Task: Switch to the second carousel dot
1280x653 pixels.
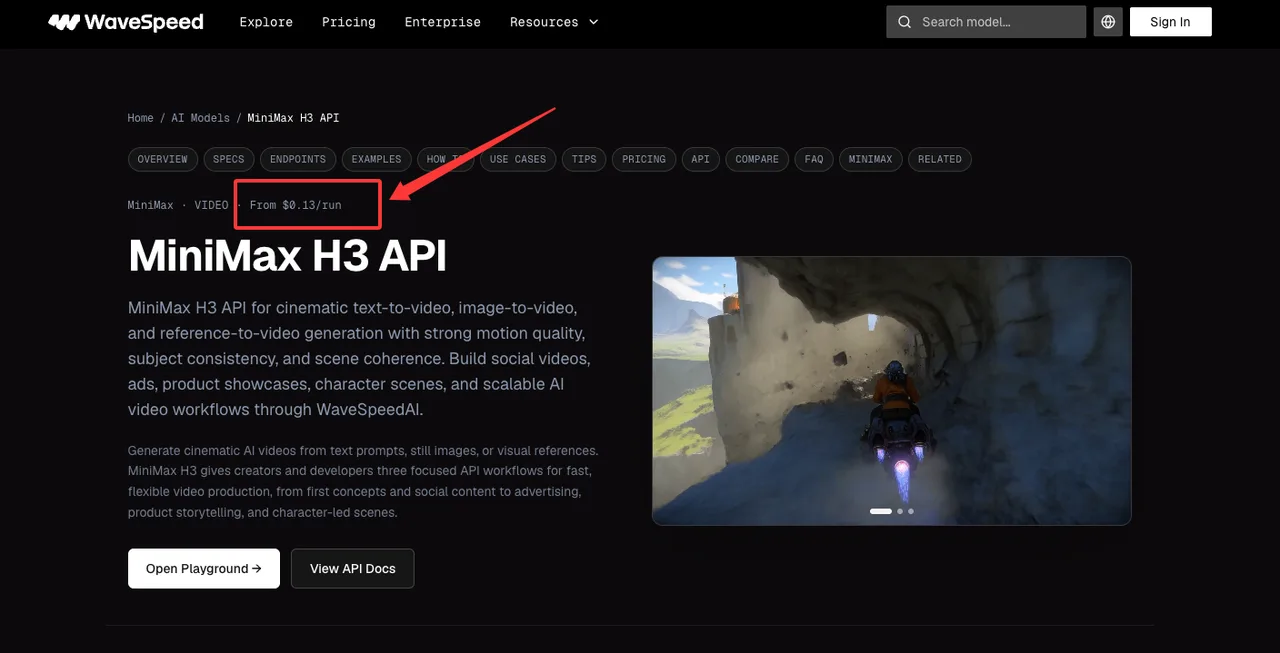Action: (899, 511)
